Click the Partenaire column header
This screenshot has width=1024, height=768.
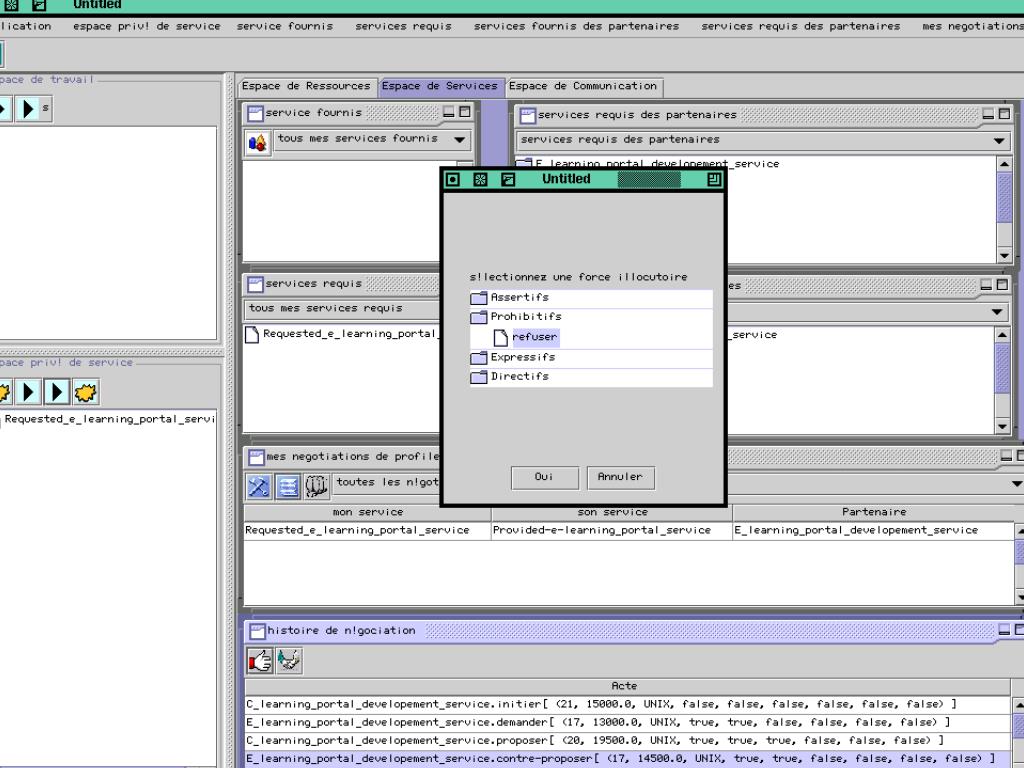click(874, 512)
